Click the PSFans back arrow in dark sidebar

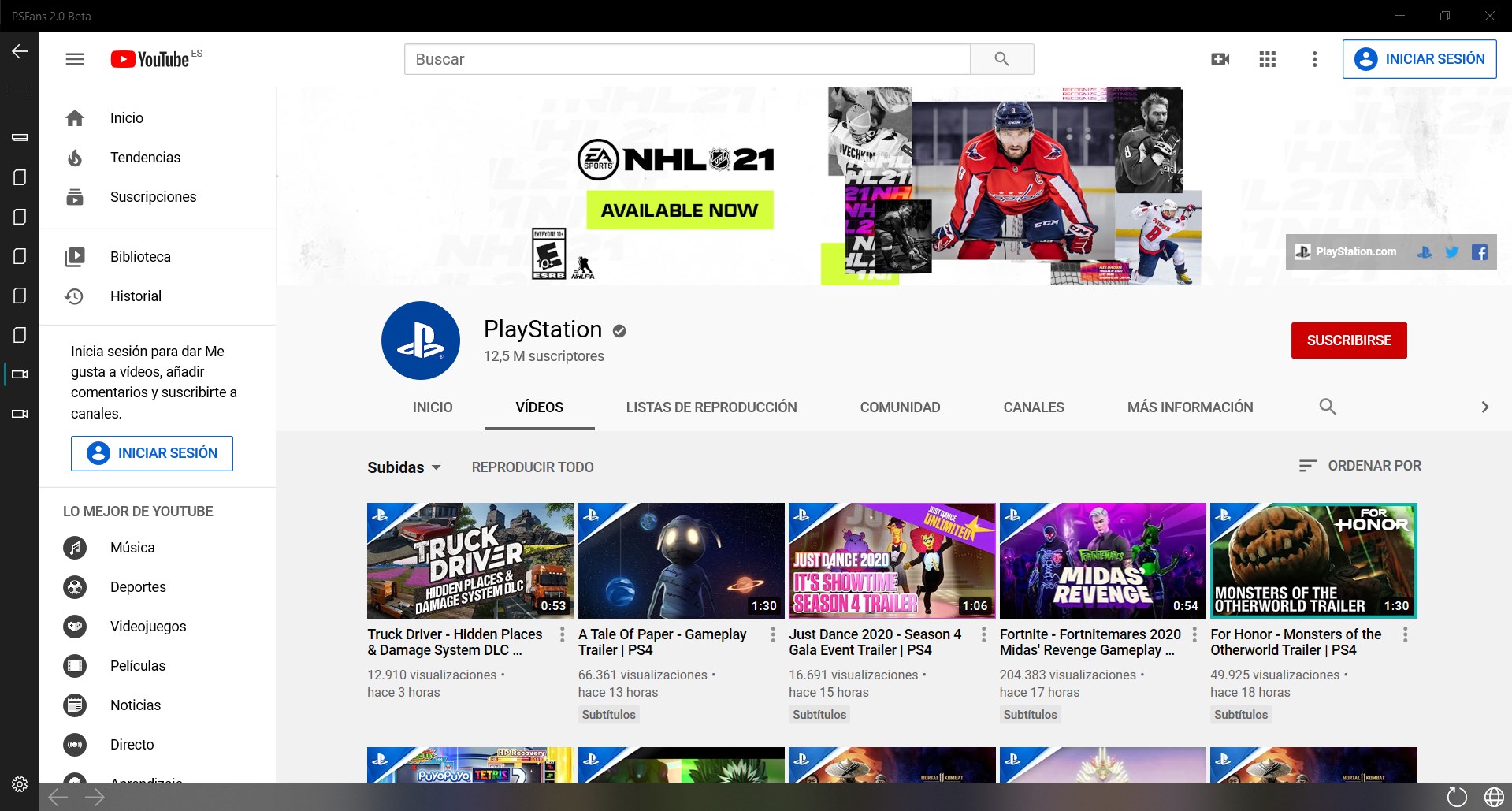click(20, 51)
